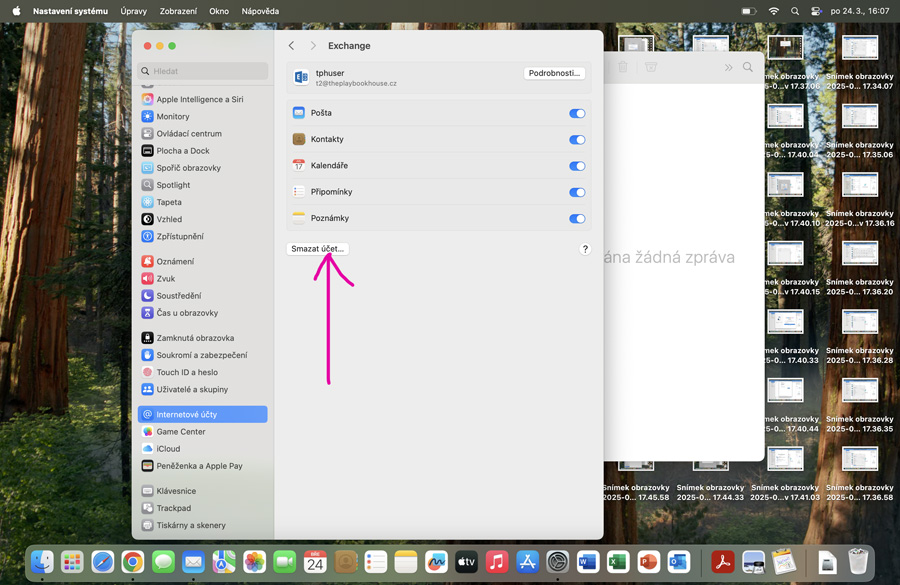Disable Pošta sync toggle
This screenshot has height=585, width=900.
click(x=577, y=113)
